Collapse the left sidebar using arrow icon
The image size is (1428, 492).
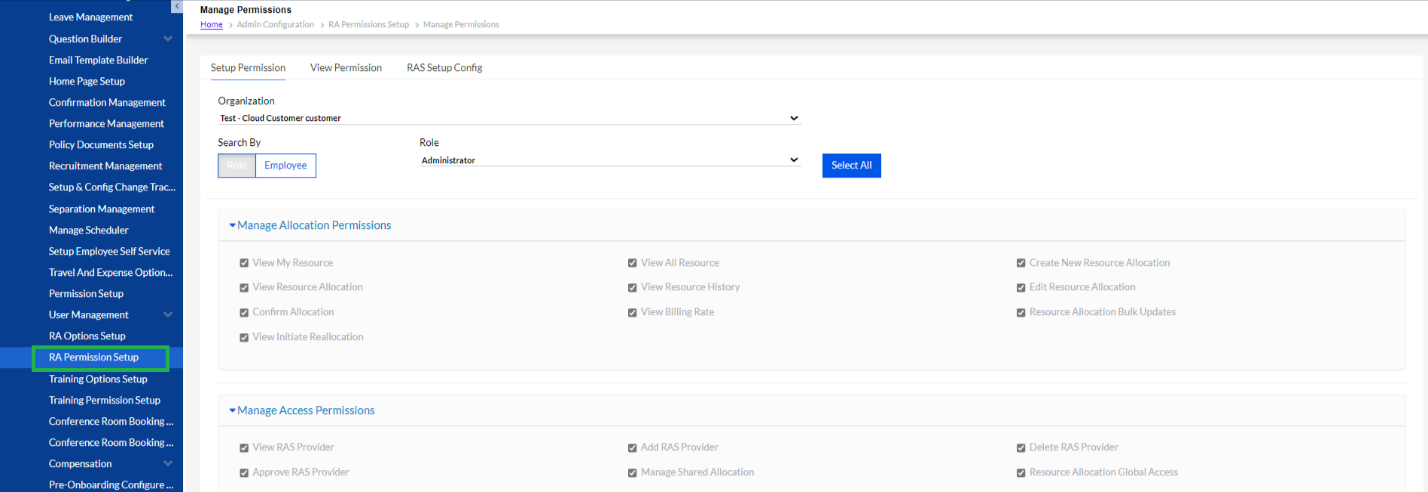tap(177, 6)
